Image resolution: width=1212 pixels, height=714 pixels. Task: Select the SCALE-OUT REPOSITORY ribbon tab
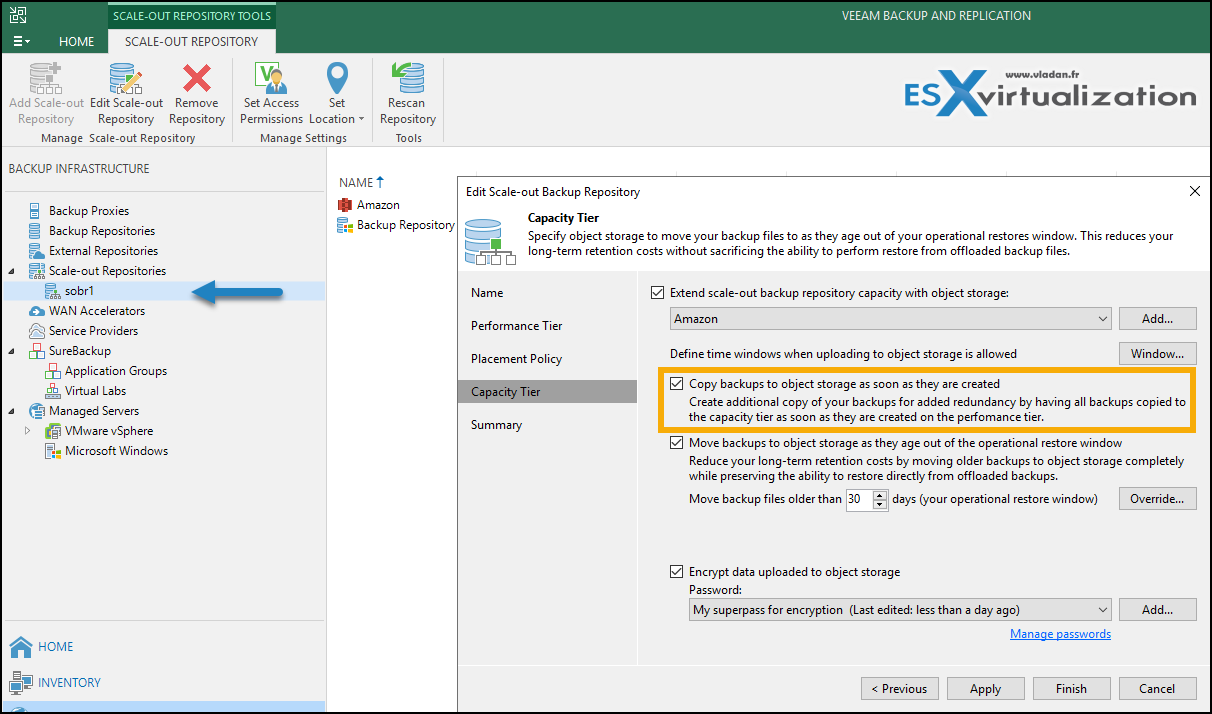tap(191, 42)
